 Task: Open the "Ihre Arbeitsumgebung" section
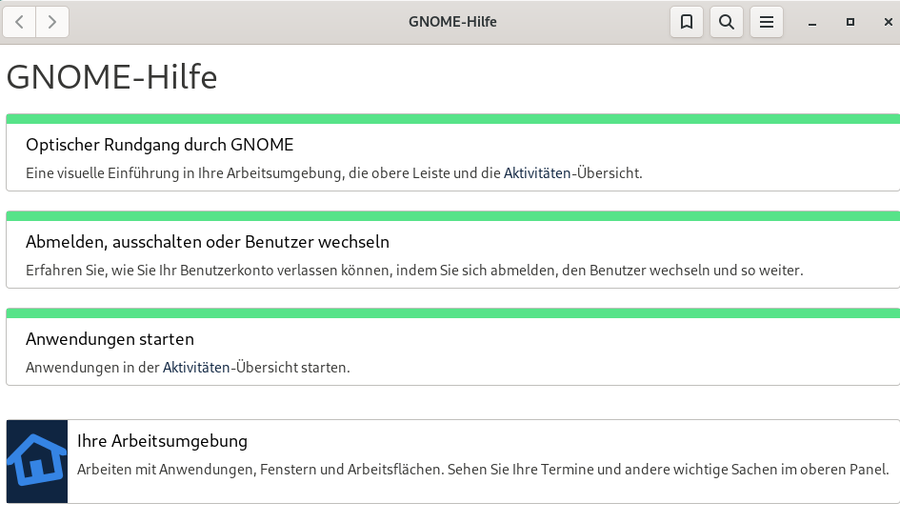(x=162, y=441)
